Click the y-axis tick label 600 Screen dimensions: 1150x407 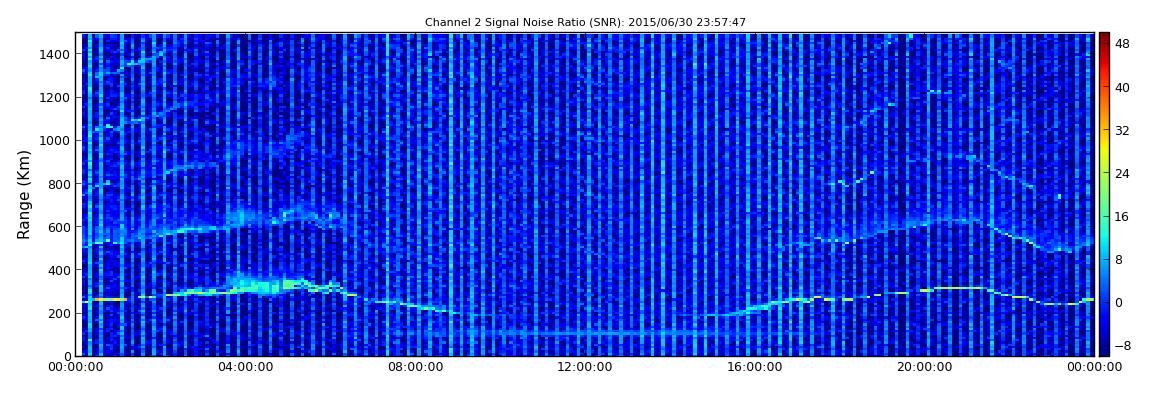point(59,227)
